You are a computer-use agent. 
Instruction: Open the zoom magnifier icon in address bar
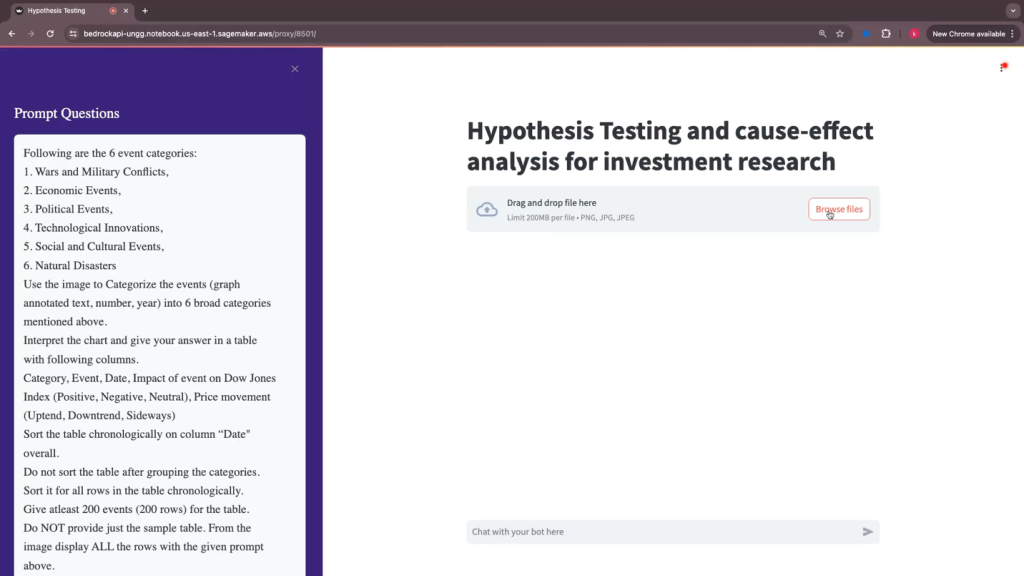822,34
